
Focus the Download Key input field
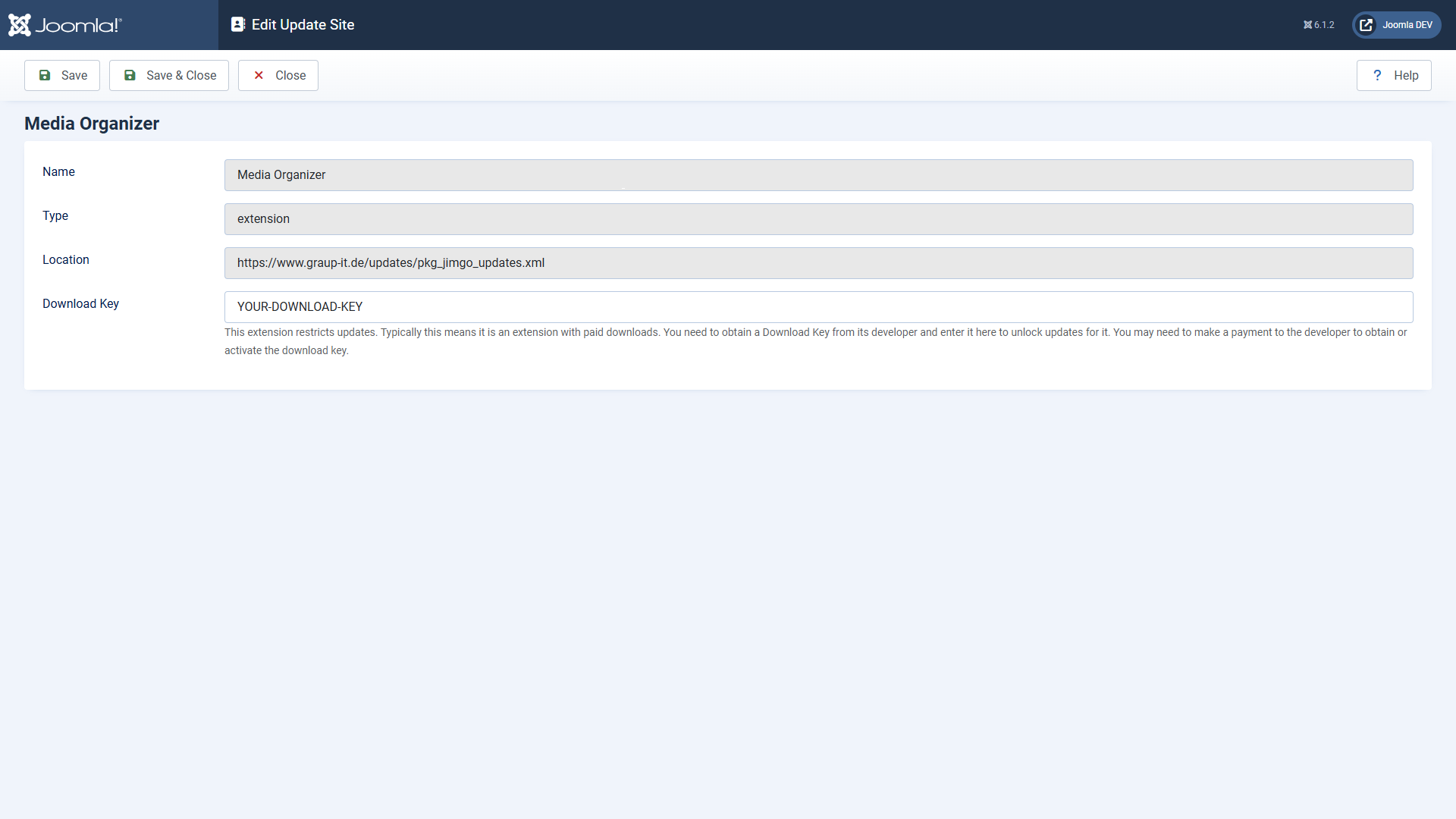coord(819,307)
